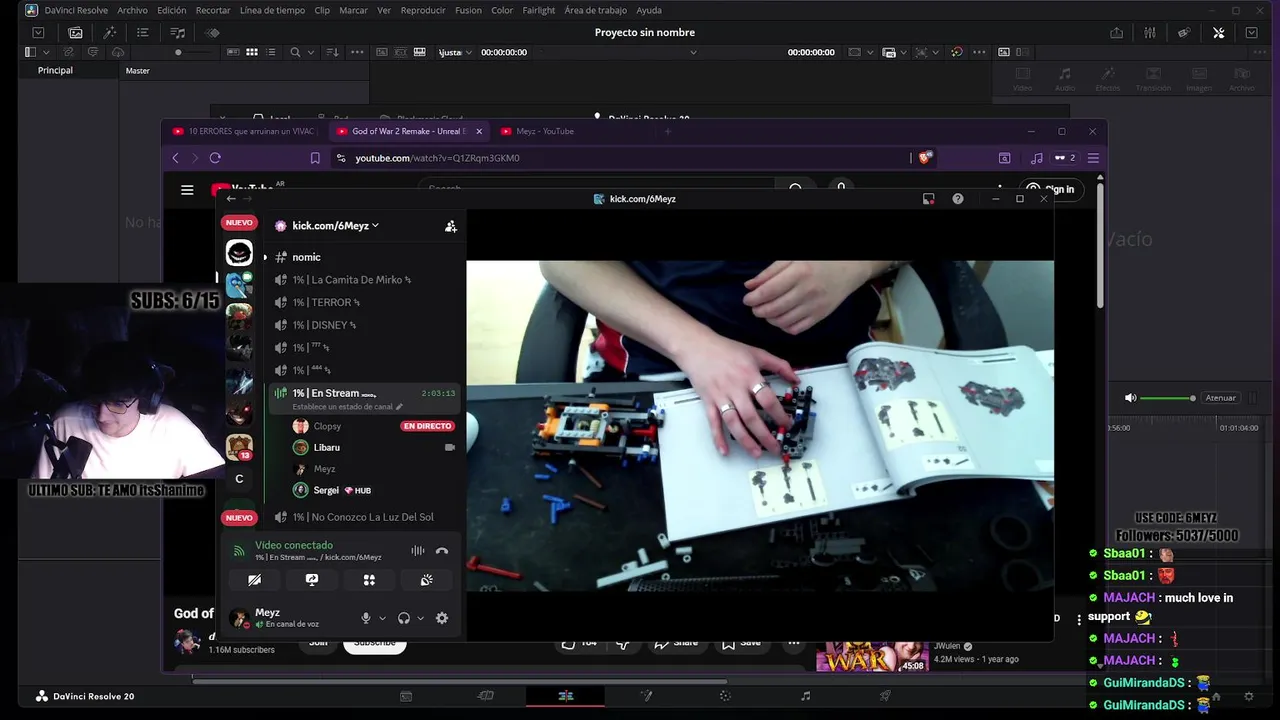
Task: Click the Atenuar button
Action: pyautogui.click(x=1220, y=398)
